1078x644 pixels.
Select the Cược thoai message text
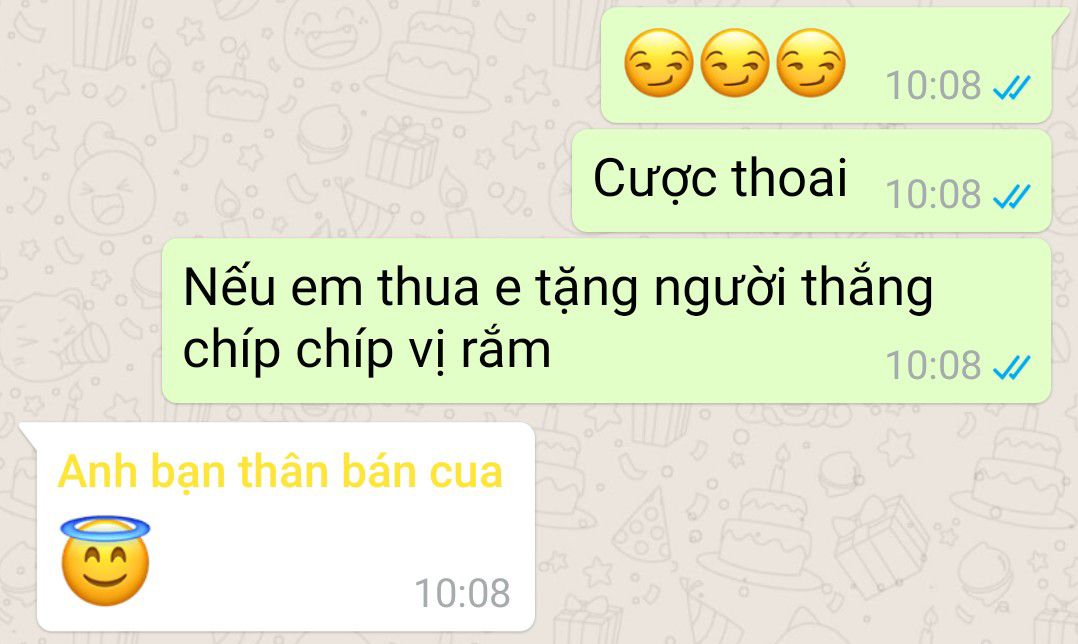(720, 179)
